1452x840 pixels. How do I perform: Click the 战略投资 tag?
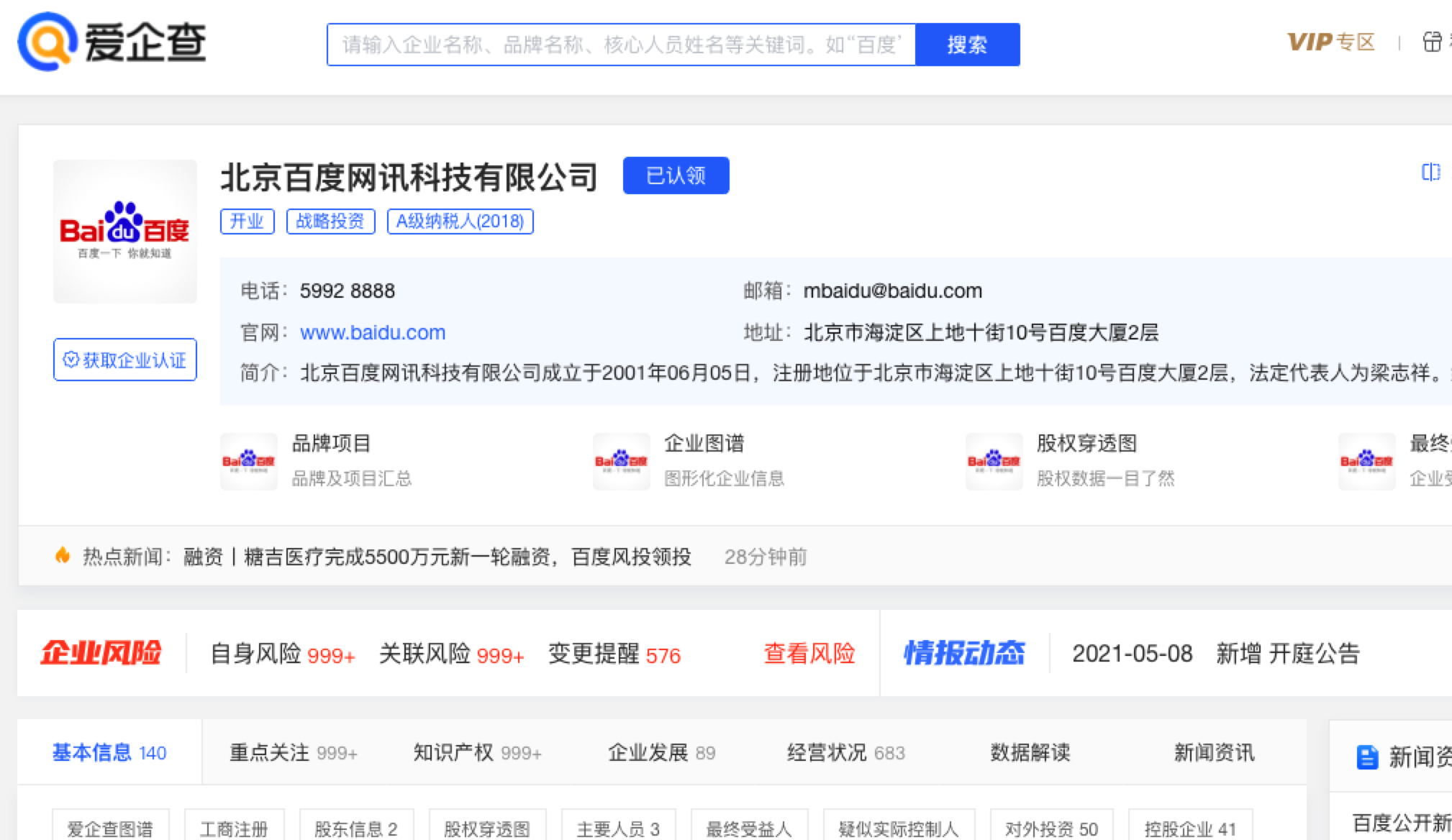click(330, 222)
